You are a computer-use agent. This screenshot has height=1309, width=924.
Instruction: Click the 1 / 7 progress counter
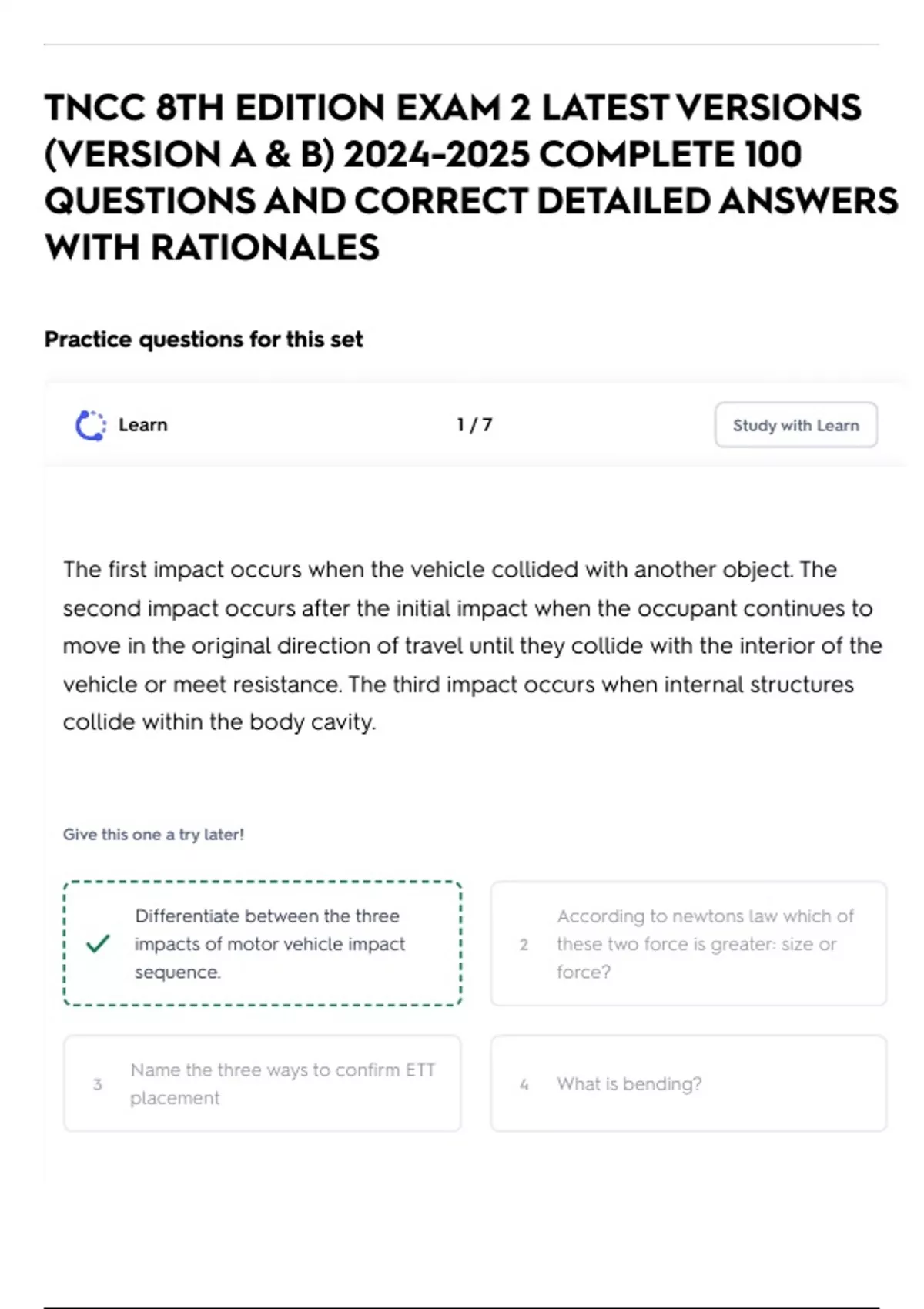[x=474, y=425]
